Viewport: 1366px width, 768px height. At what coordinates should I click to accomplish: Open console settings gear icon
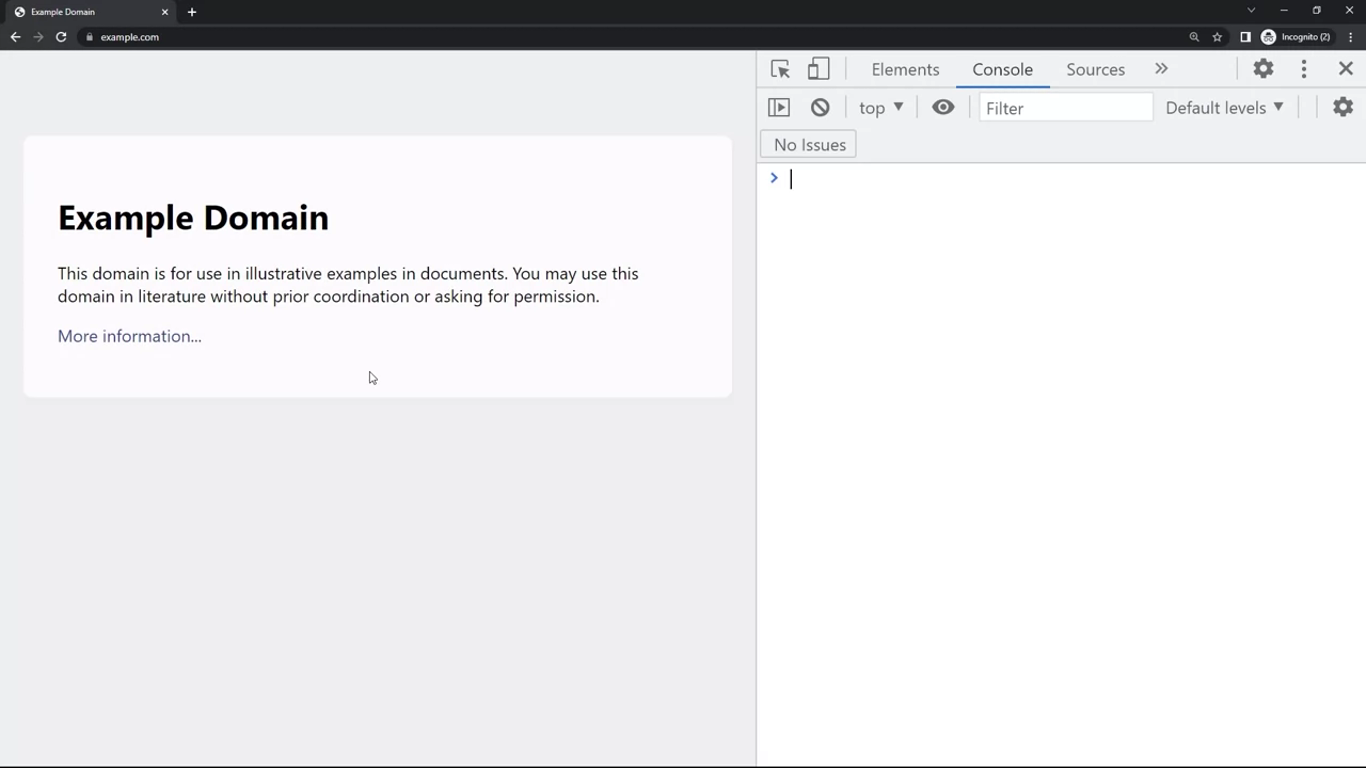[1343, 108]
